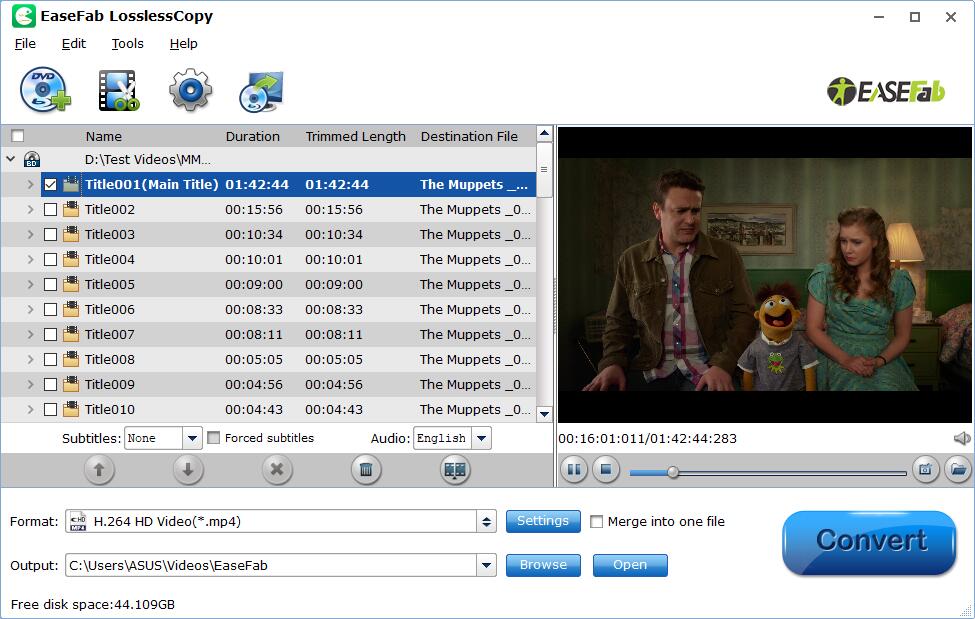
Task: Toggle Merge into one file checkbox
Action: point(597,521)
